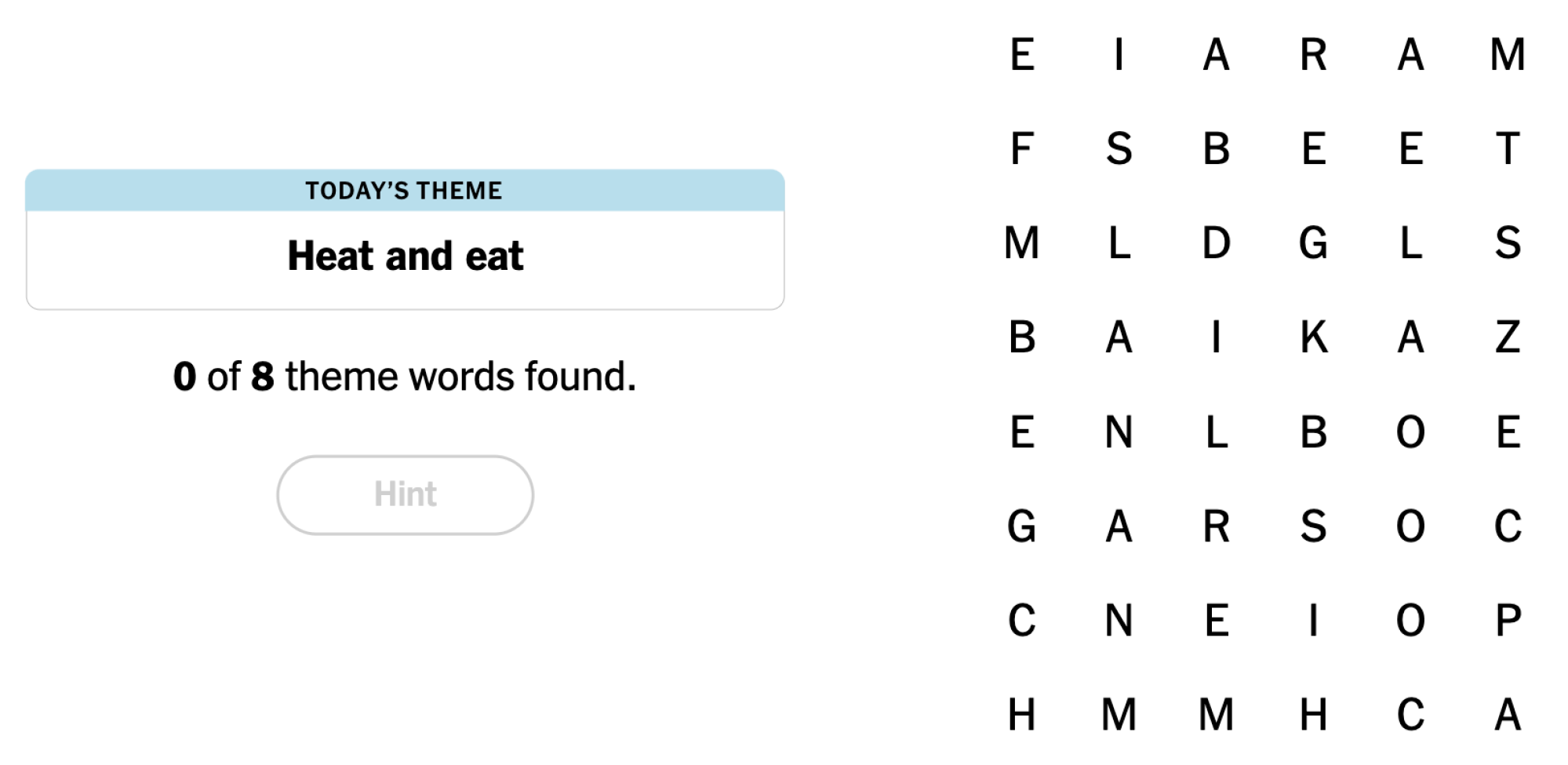Select the letter F in the grid
Viewport: 1568px width, 765px height.
coord(1021,149)
